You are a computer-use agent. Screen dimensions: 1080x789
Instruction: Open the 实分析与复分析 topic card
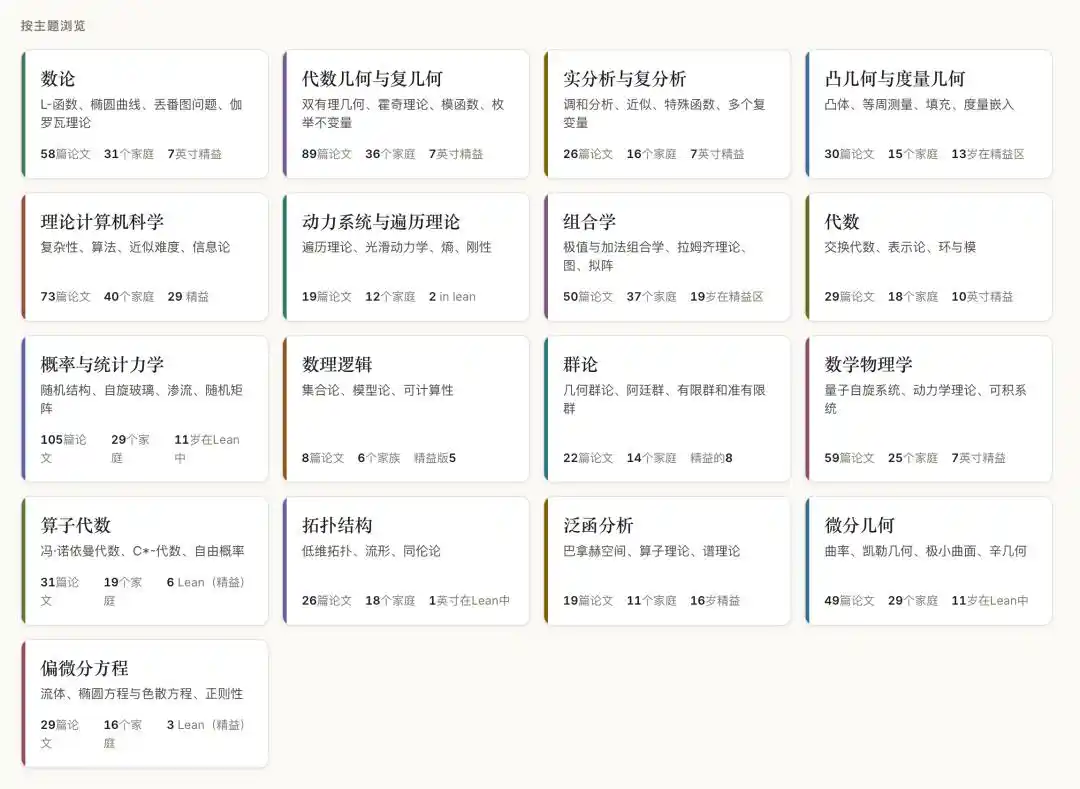(667, 114)
